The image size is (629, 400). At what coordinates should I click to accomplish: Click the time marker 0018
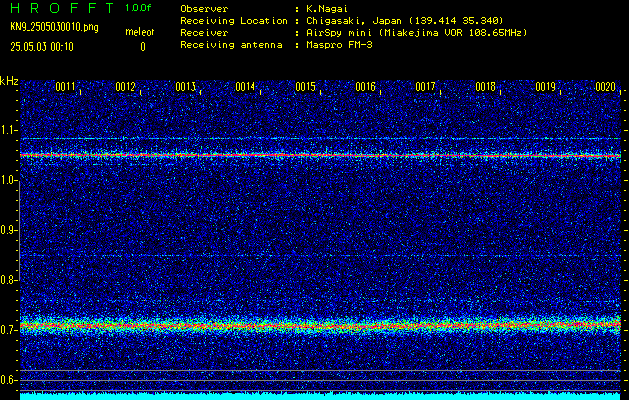[x=485, y=87]
